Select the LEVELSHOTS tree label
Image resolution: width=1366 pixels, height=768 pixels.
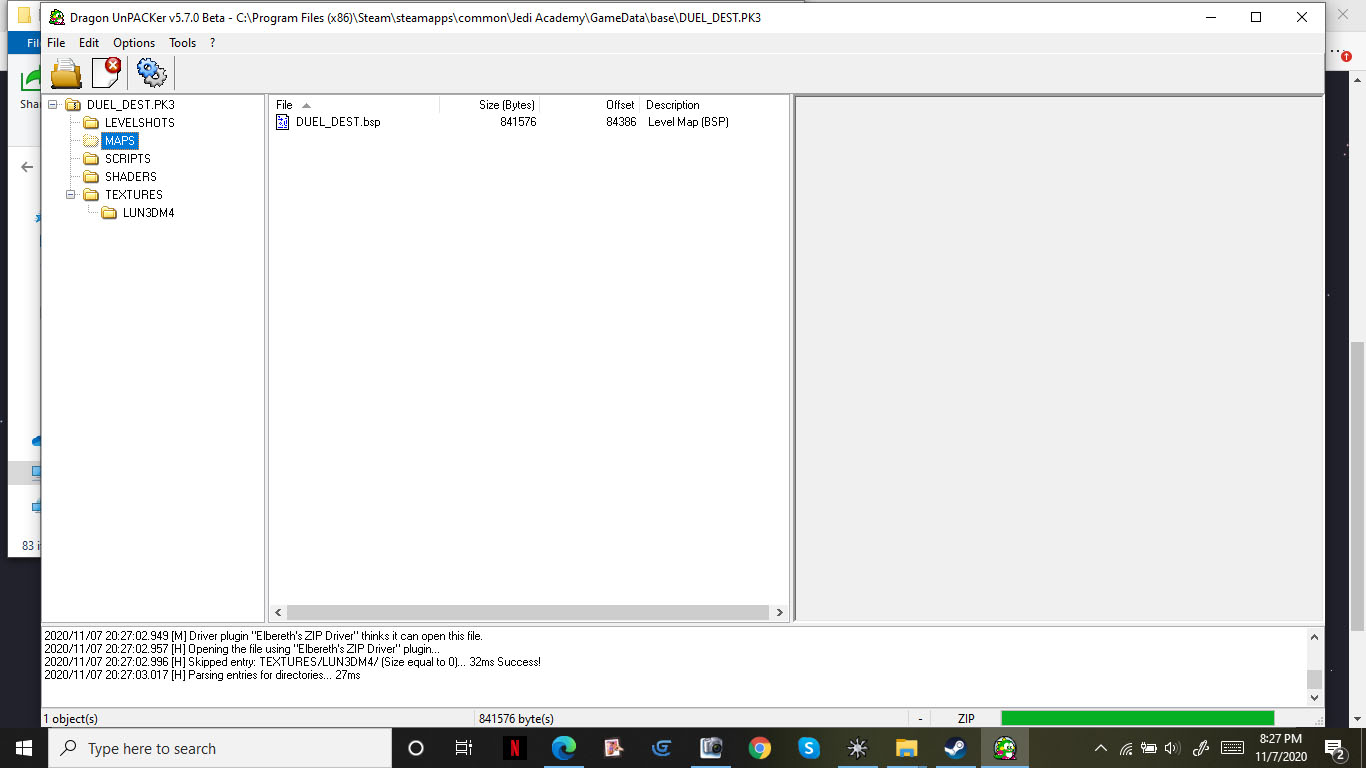click(140, 123)
